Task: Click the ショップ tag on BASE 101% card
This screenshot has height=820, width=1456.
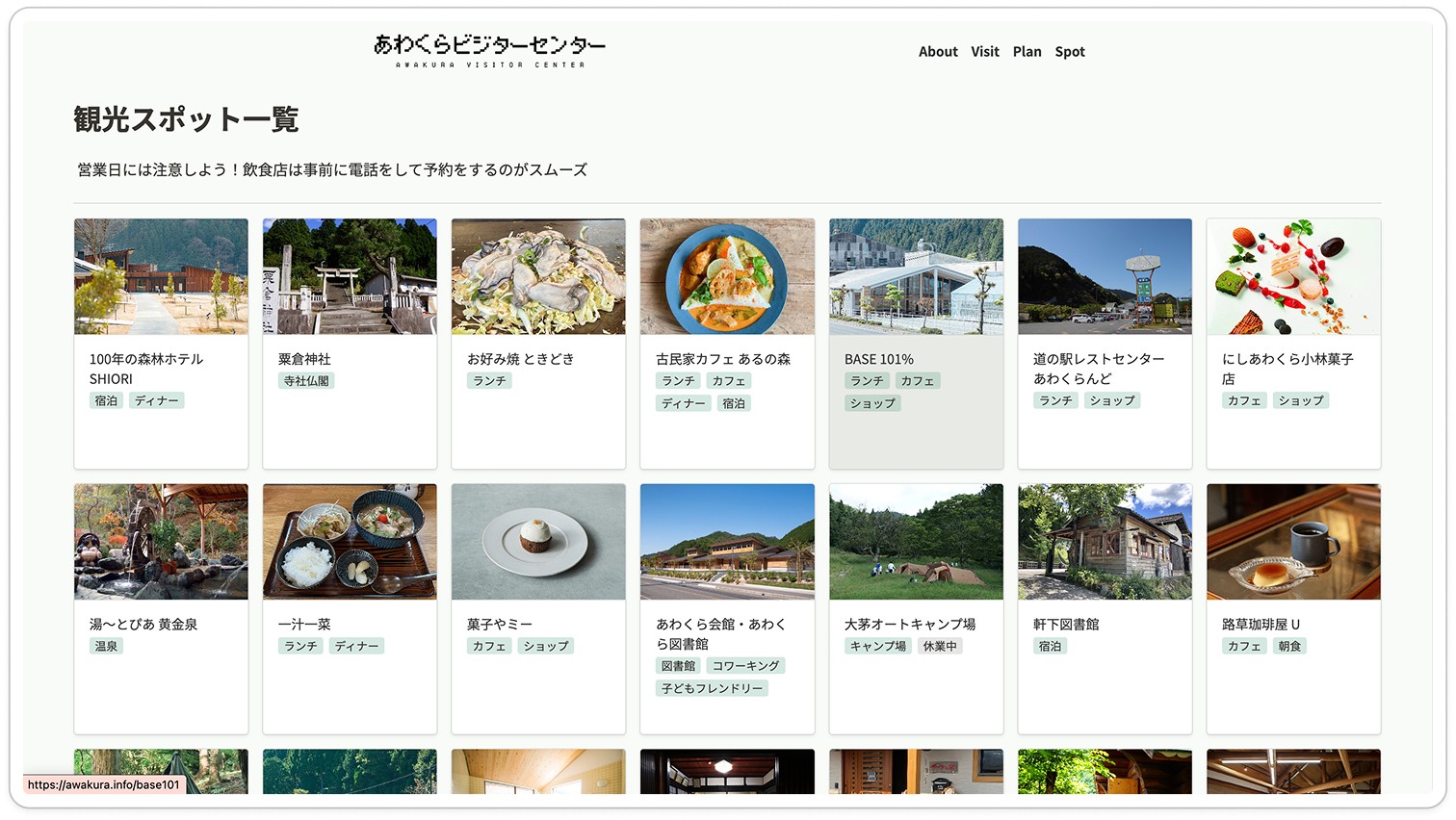Action: click(872, 403)
